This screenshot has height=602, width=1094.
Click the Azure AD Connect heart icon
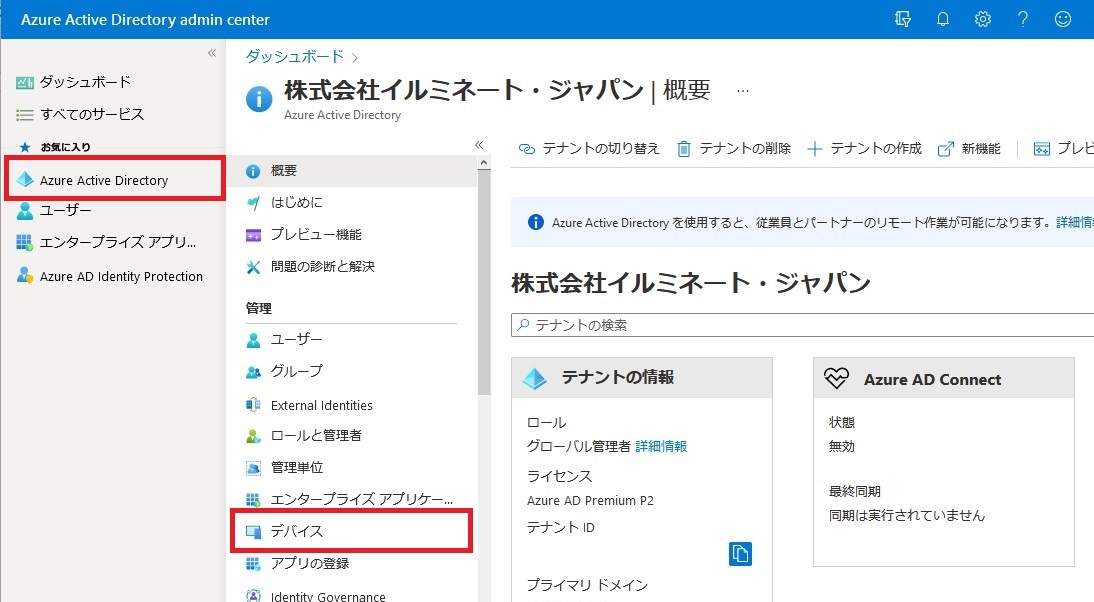836,379
